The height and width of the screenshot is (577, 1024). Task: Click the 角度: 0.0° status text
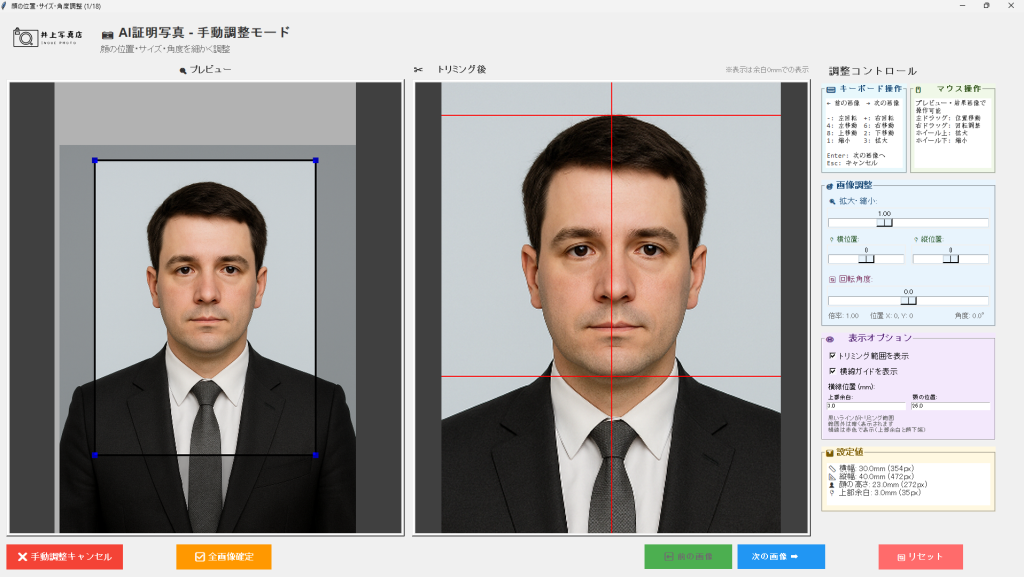point(970,316)
